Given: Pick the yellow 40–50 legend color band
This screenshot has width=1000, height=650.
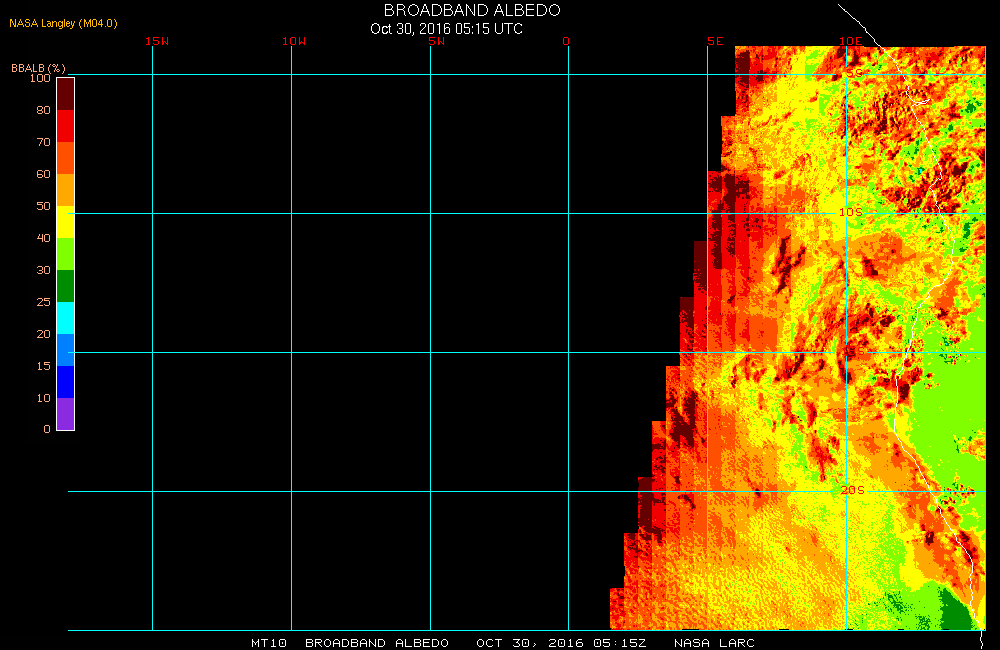Looking at the screenshot, I should point(65,221).
